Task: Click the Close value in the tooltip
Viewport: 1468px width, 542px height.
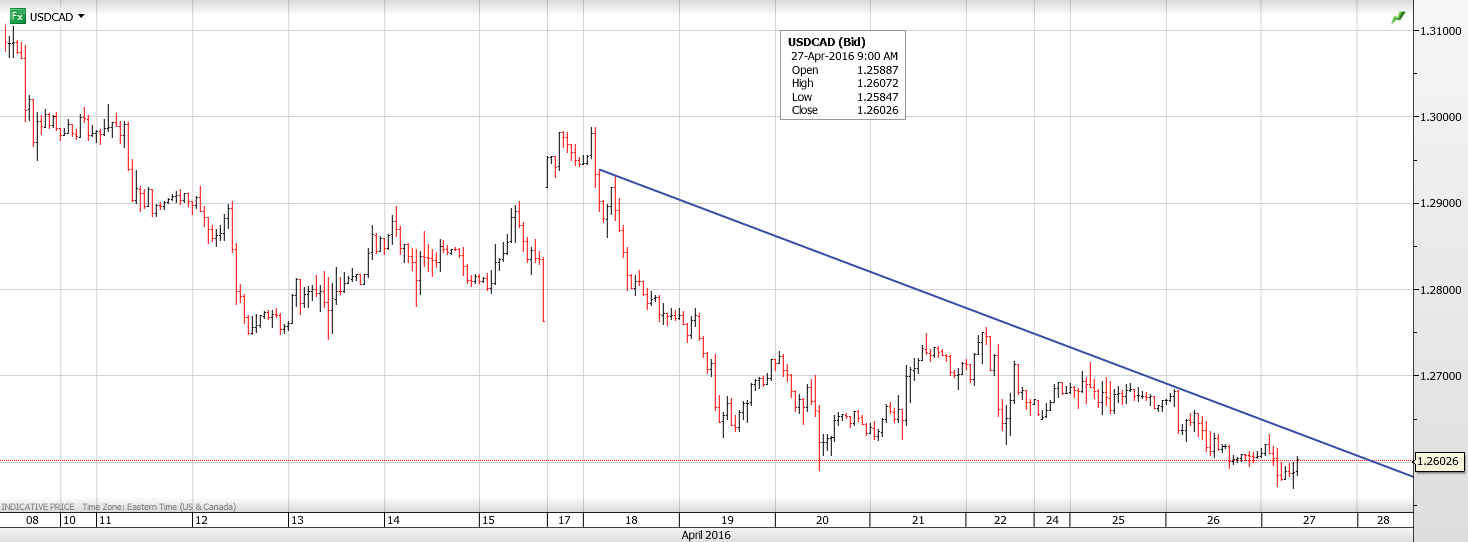Action: tap(877, 110)
